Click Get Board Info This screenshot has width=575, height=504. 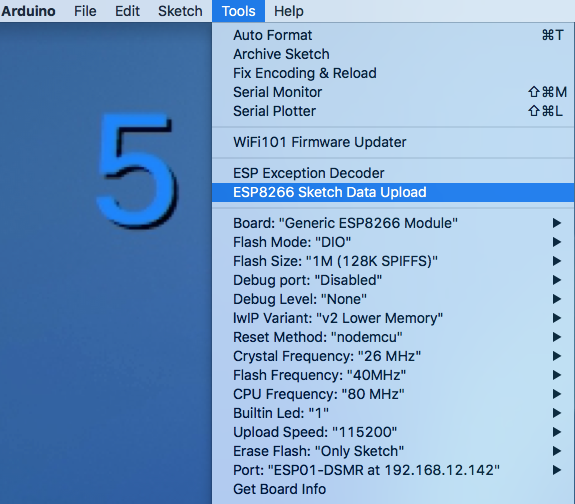(x=393, y=489)
